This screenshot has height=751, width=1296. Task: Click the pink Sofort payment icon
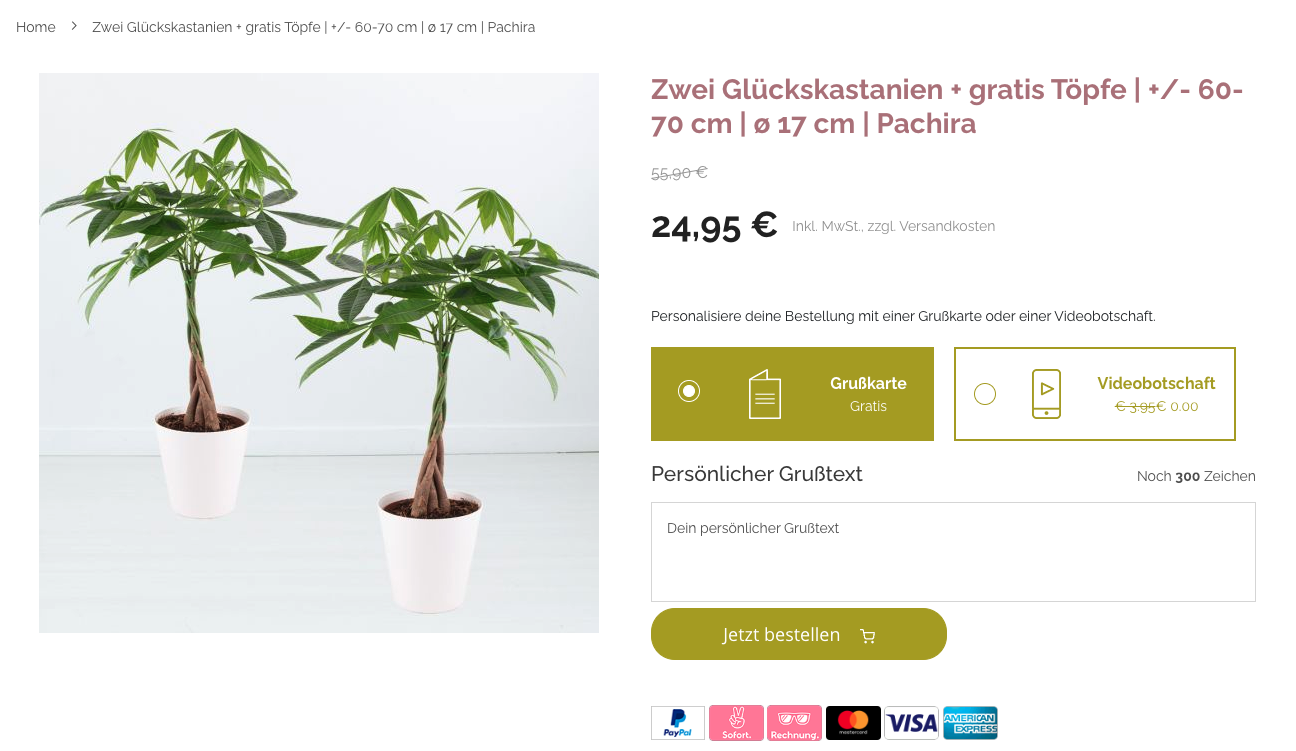pos(736,723)
